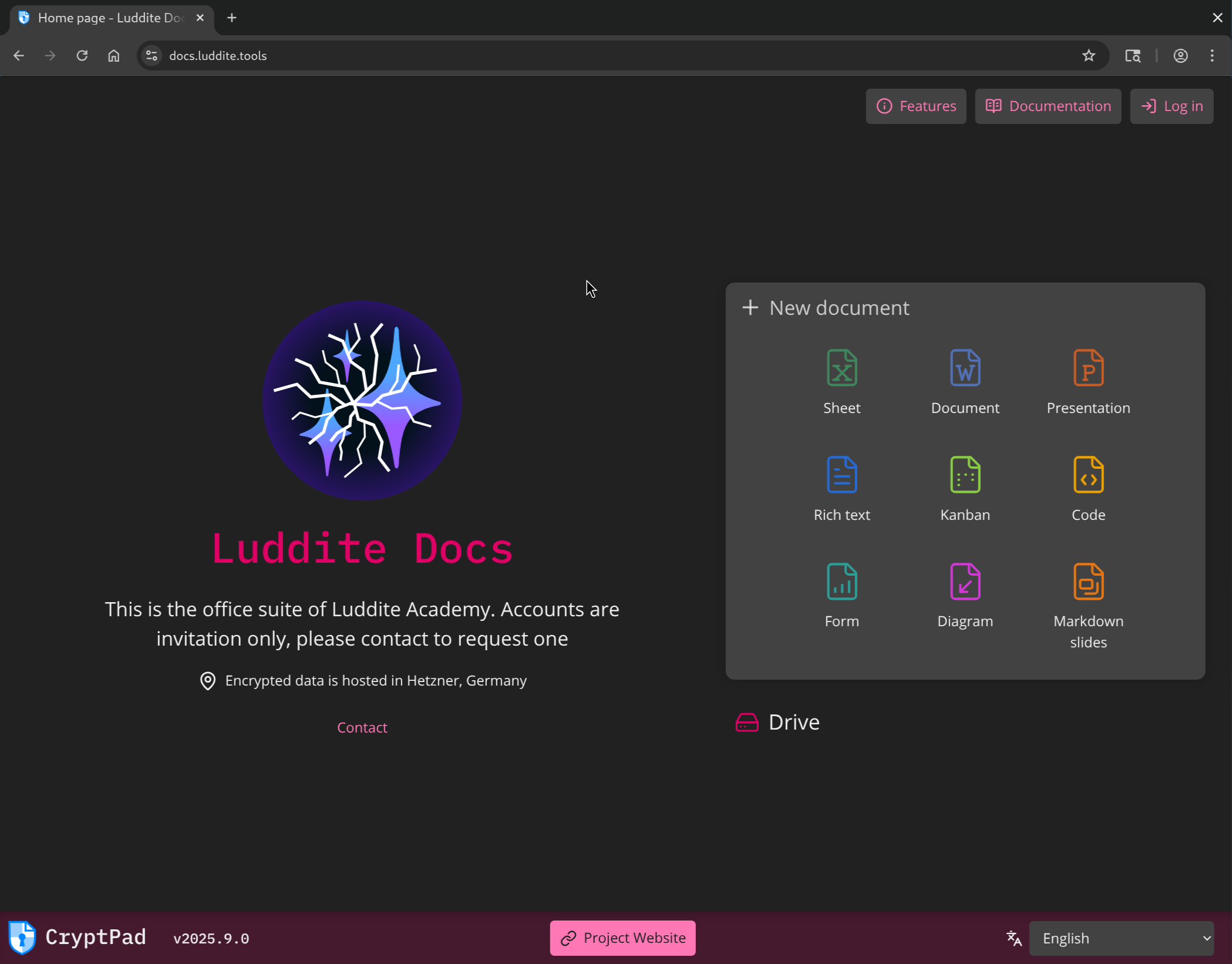The image size is (1232, 964).
Task: Open the Features page
Action: [x=916, y=106]
